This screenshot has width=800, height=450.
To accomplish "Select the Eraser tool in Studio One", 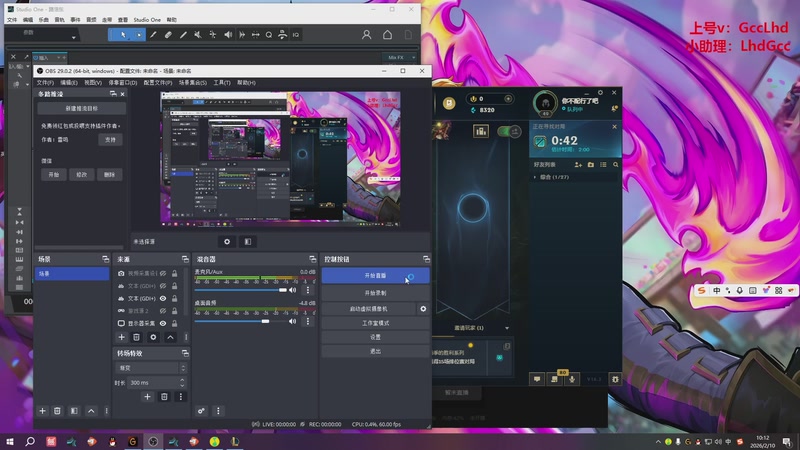I will tap(168, 35).
